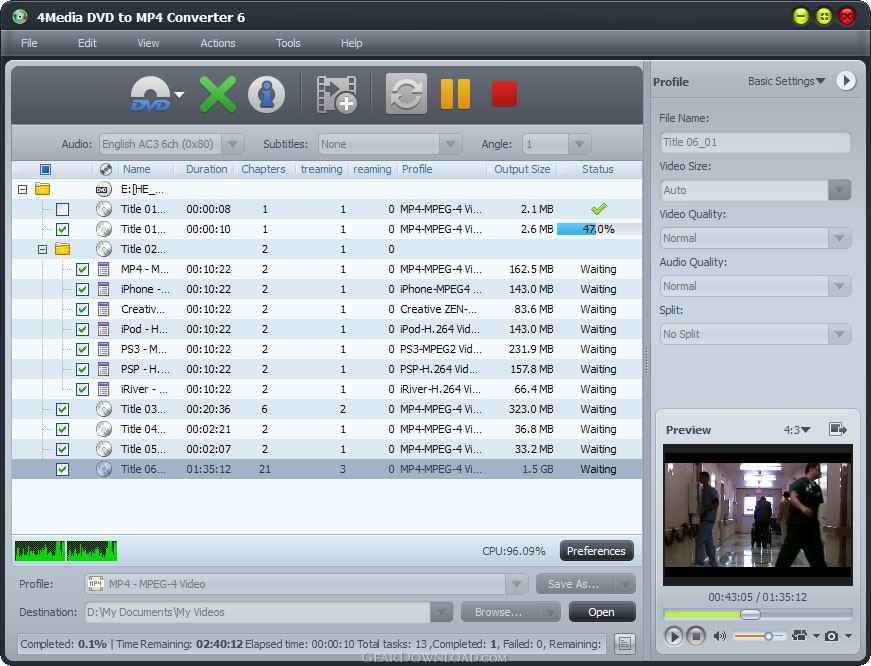Open the Tools menu
Screen dimensions: 871x666
tap(288, 43)
